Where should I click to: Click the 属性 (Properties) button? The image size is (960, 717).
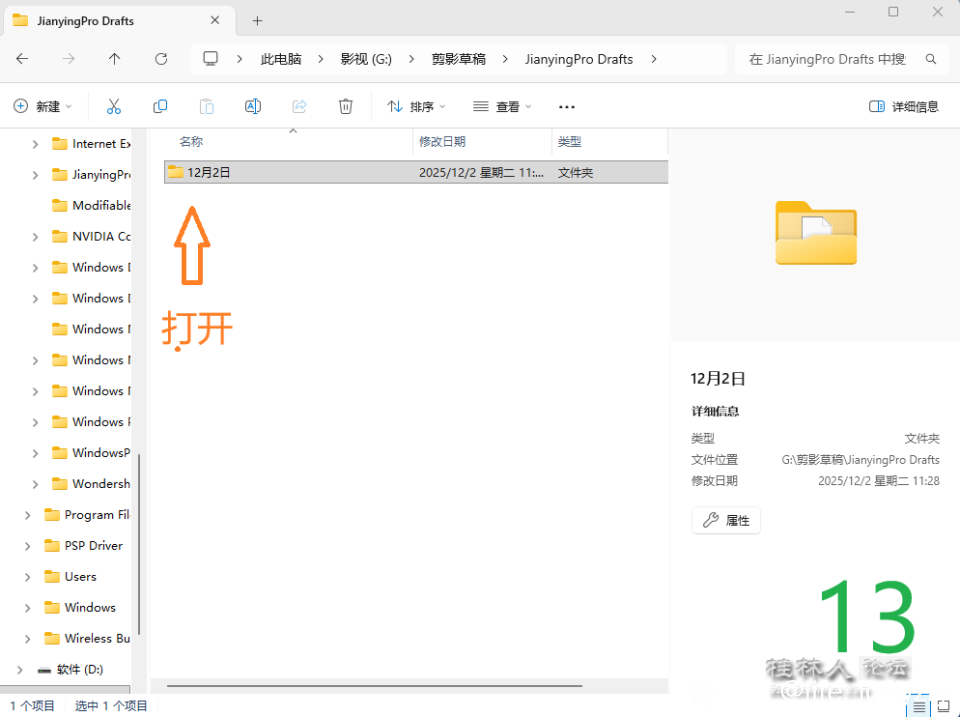726,520
